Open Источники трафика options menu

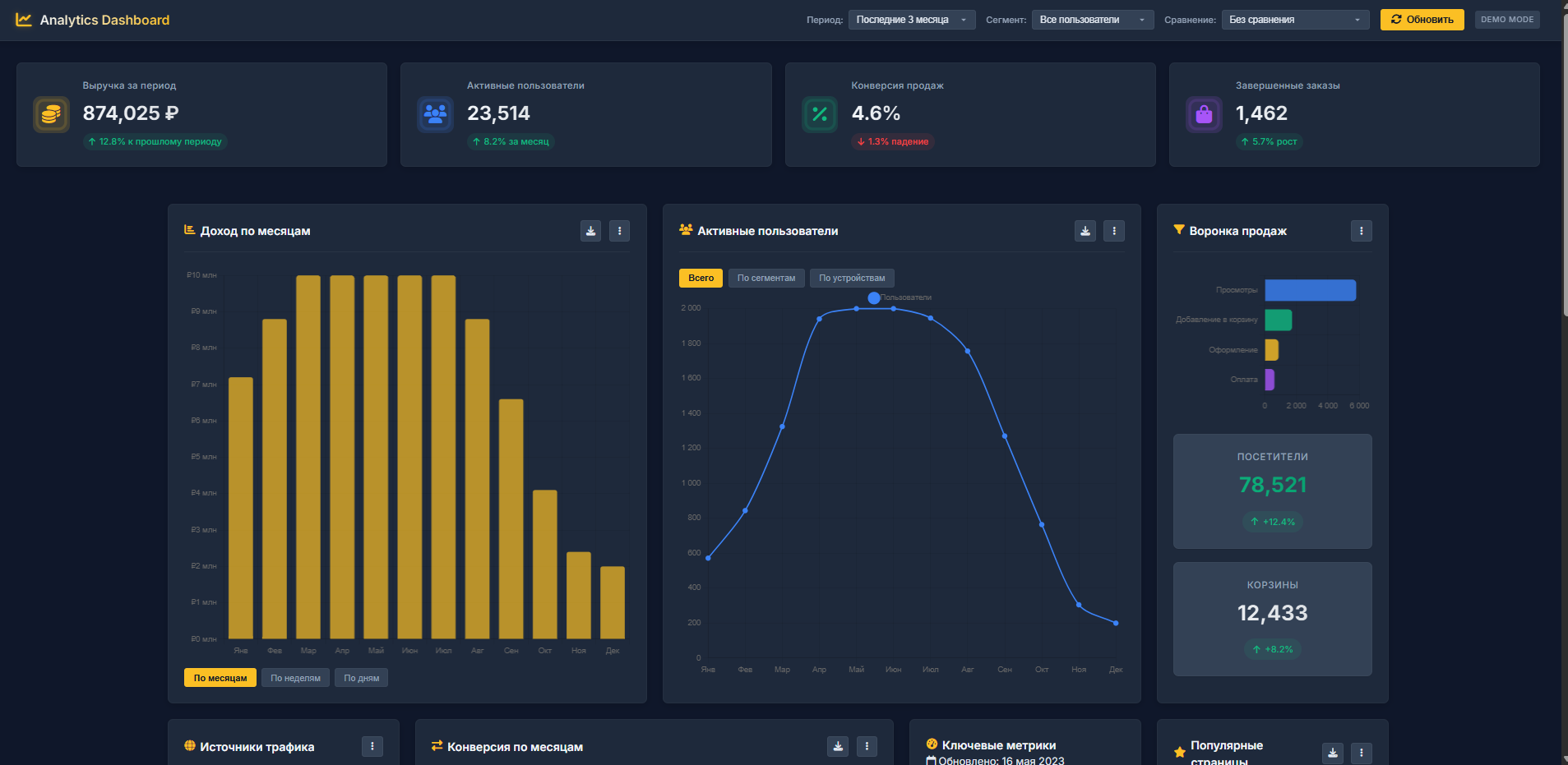coord(372,746)
